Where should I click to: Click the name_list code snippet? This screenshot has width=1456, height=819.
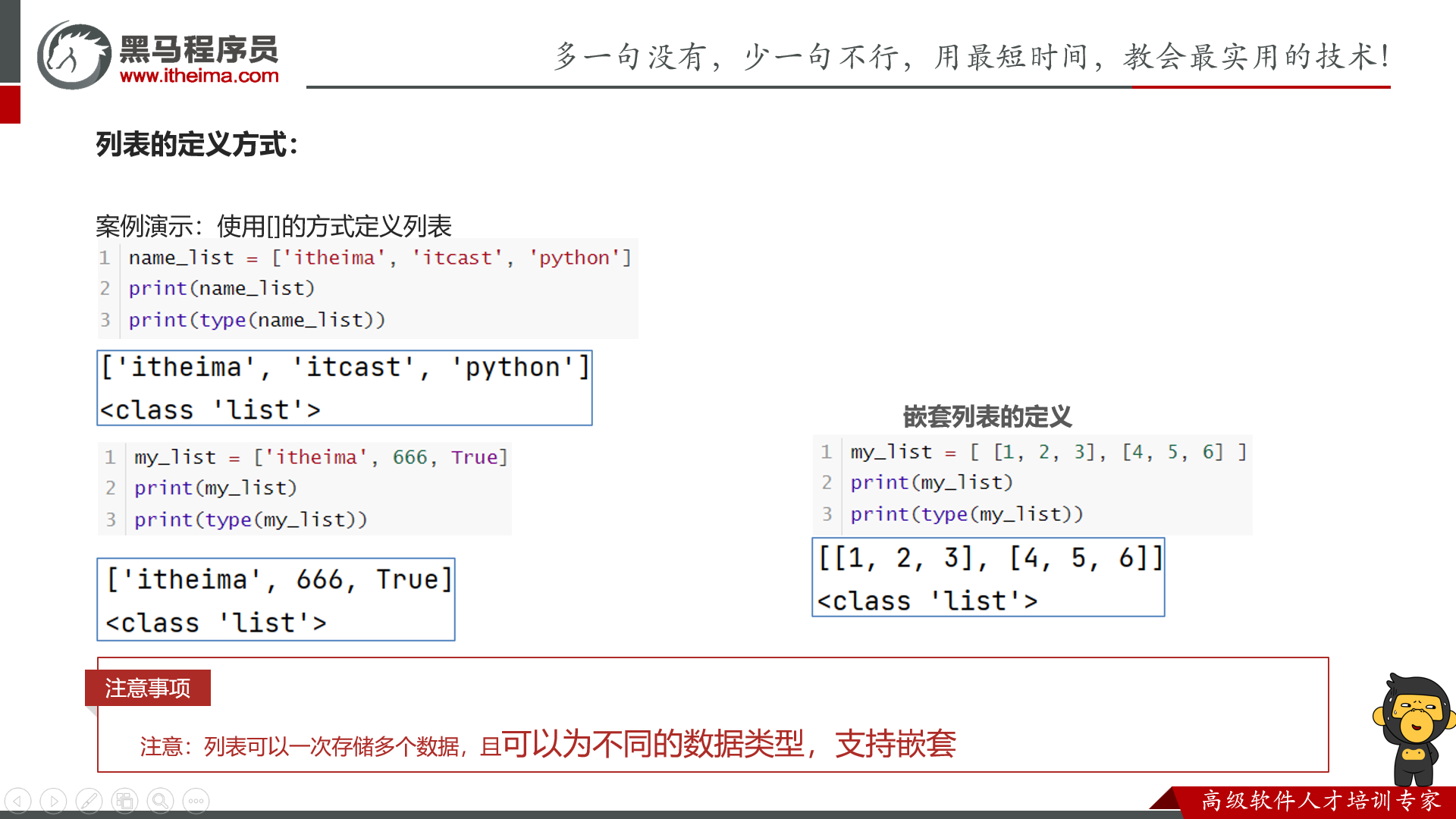368,289
